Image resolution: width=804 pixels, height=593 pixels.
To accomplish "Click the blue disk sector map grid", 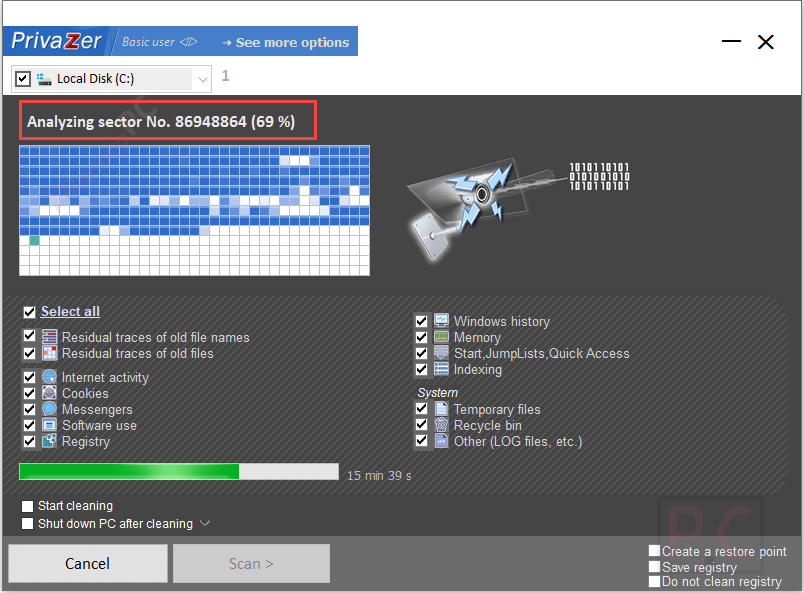I will coord(194,210).
